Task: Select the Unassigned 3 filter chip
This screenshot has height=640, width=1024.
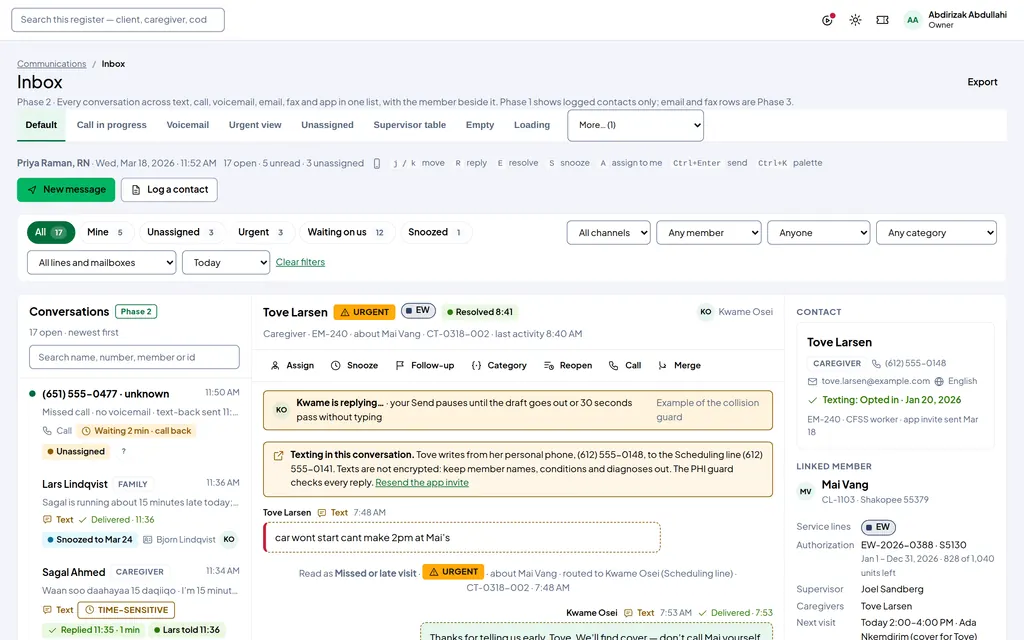Action: coord(181,232)
